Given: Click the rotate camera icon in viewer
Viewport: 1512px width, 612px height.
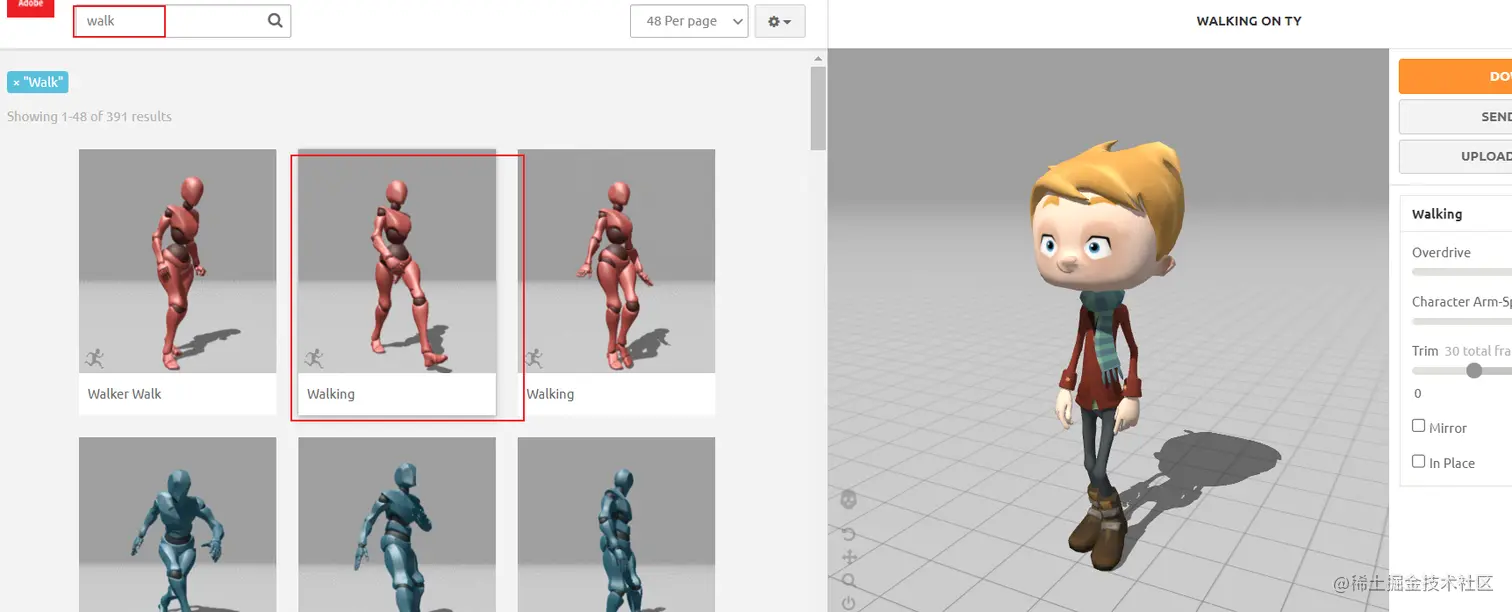Looking at the screenshot, I should tap(849, 534).
